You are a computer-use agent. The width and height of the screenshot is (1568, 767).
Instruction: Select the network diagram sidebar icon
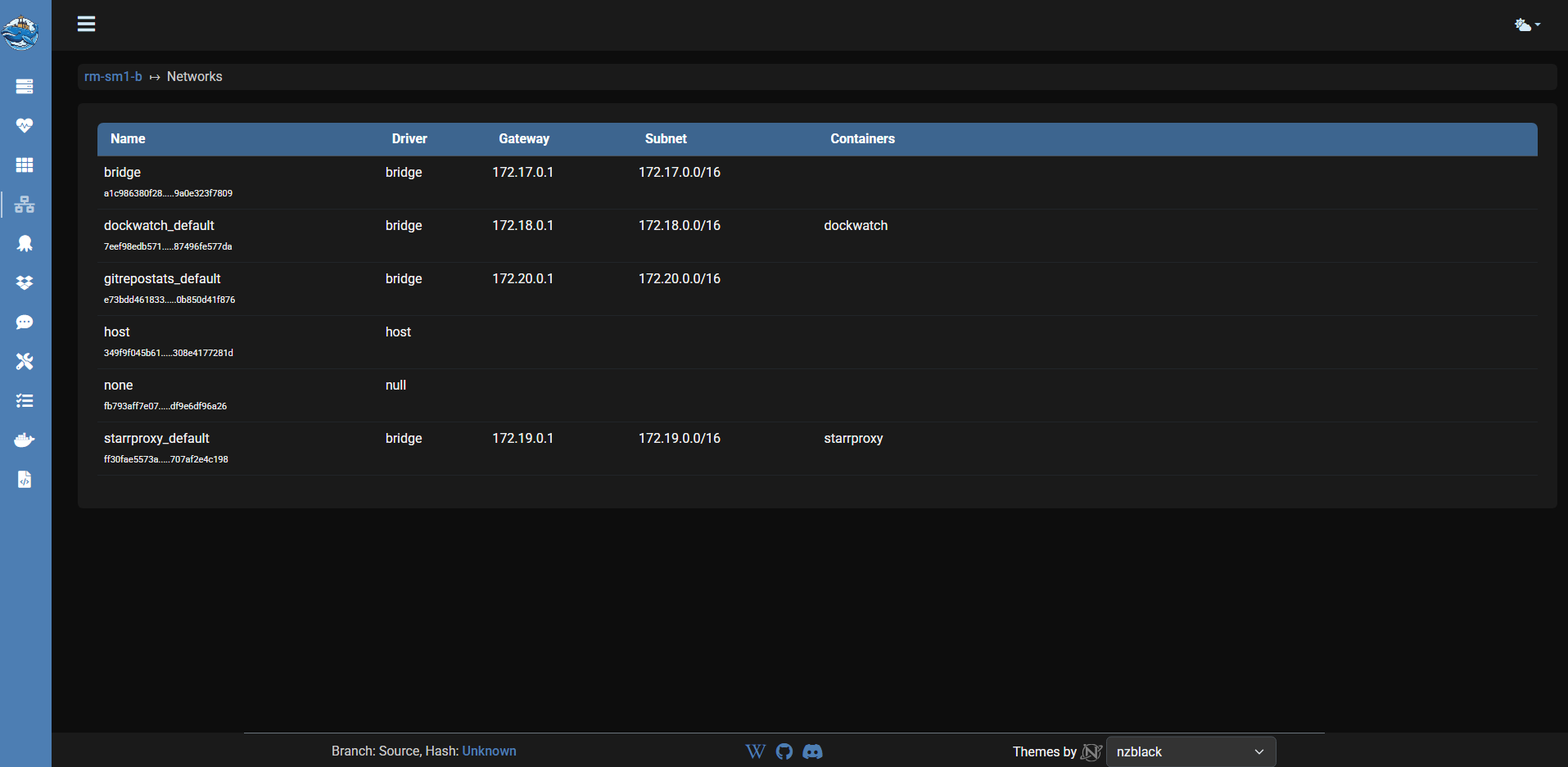click(x=25, y=205)
